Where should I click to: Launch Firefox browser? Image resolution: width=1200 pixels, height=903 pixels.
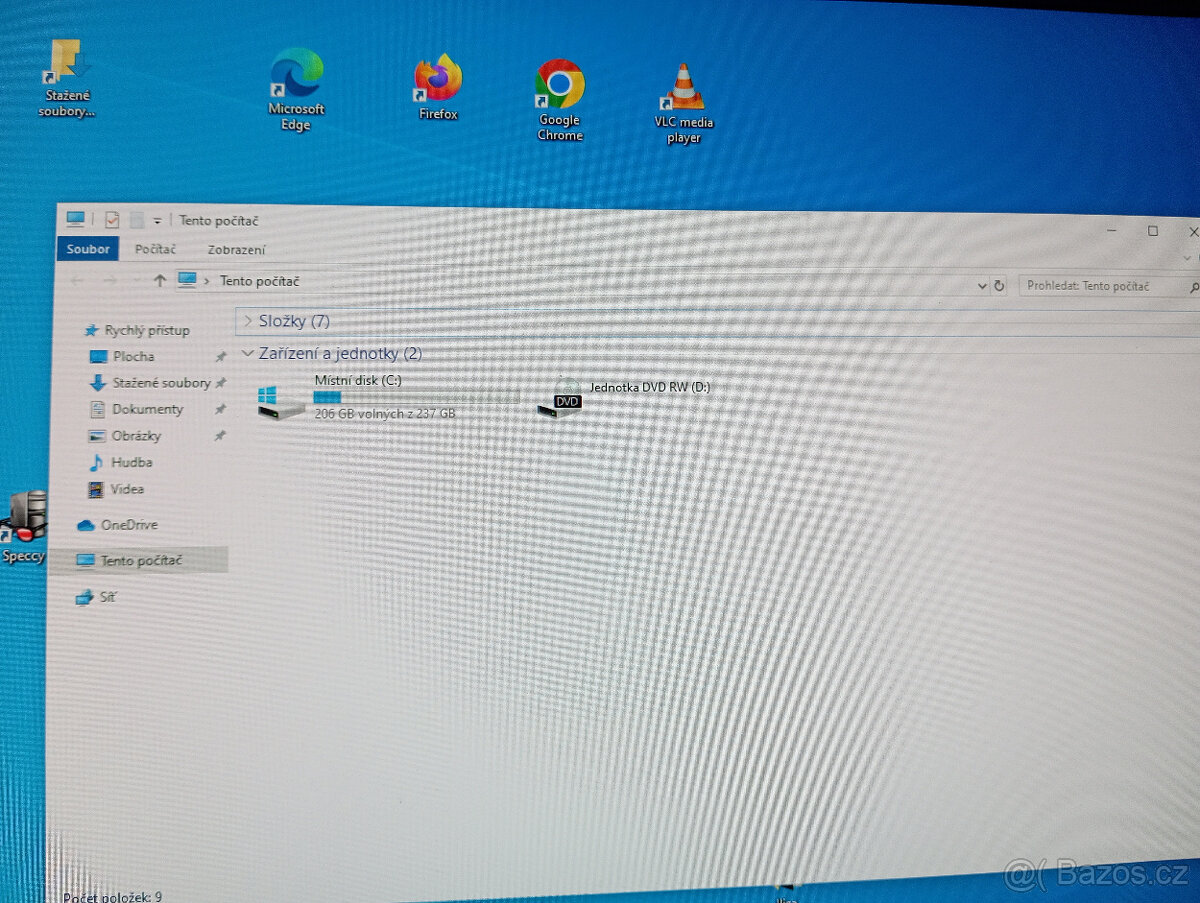point(437,75)
